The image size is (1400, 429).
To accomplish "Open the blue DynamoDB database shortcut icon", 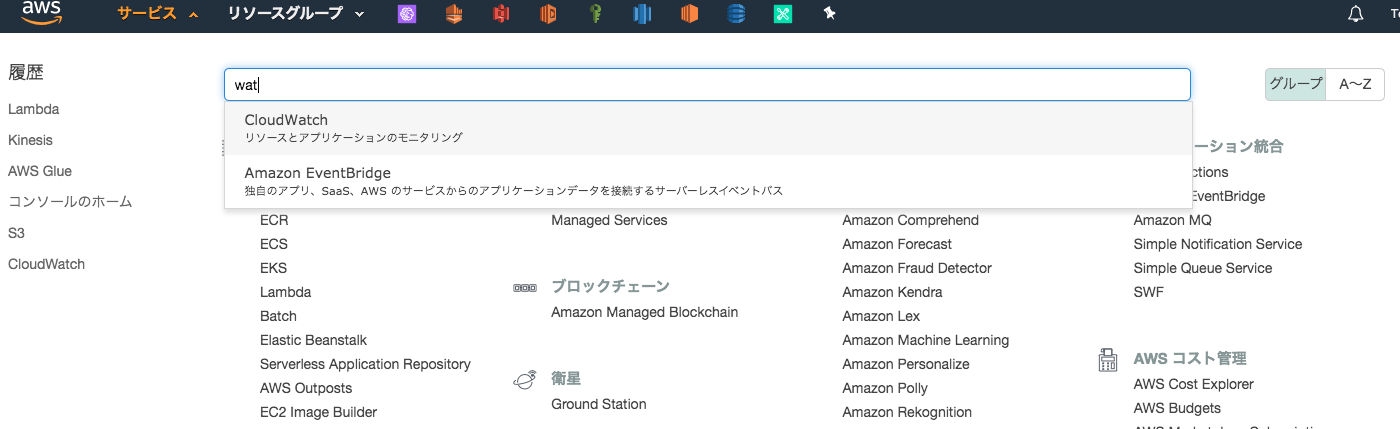I will (736, 14).
